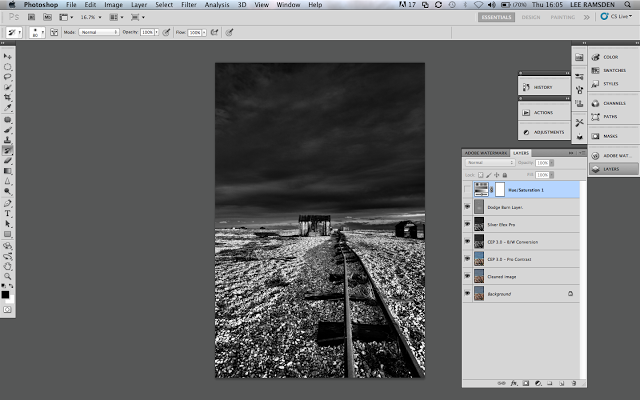640x400 pixels.
Task: Select the Spot Healing Brush tool
Action: (7, 120)
